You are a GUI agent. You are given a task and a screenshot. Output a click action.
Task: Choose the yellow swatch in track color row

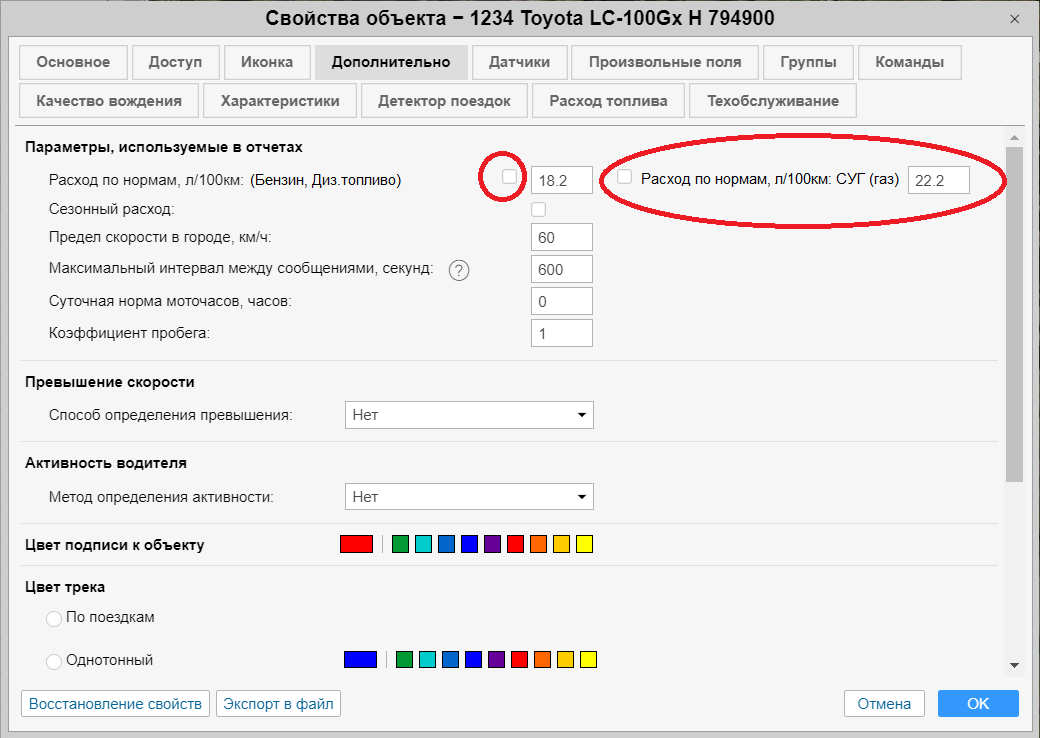(588, 659)
